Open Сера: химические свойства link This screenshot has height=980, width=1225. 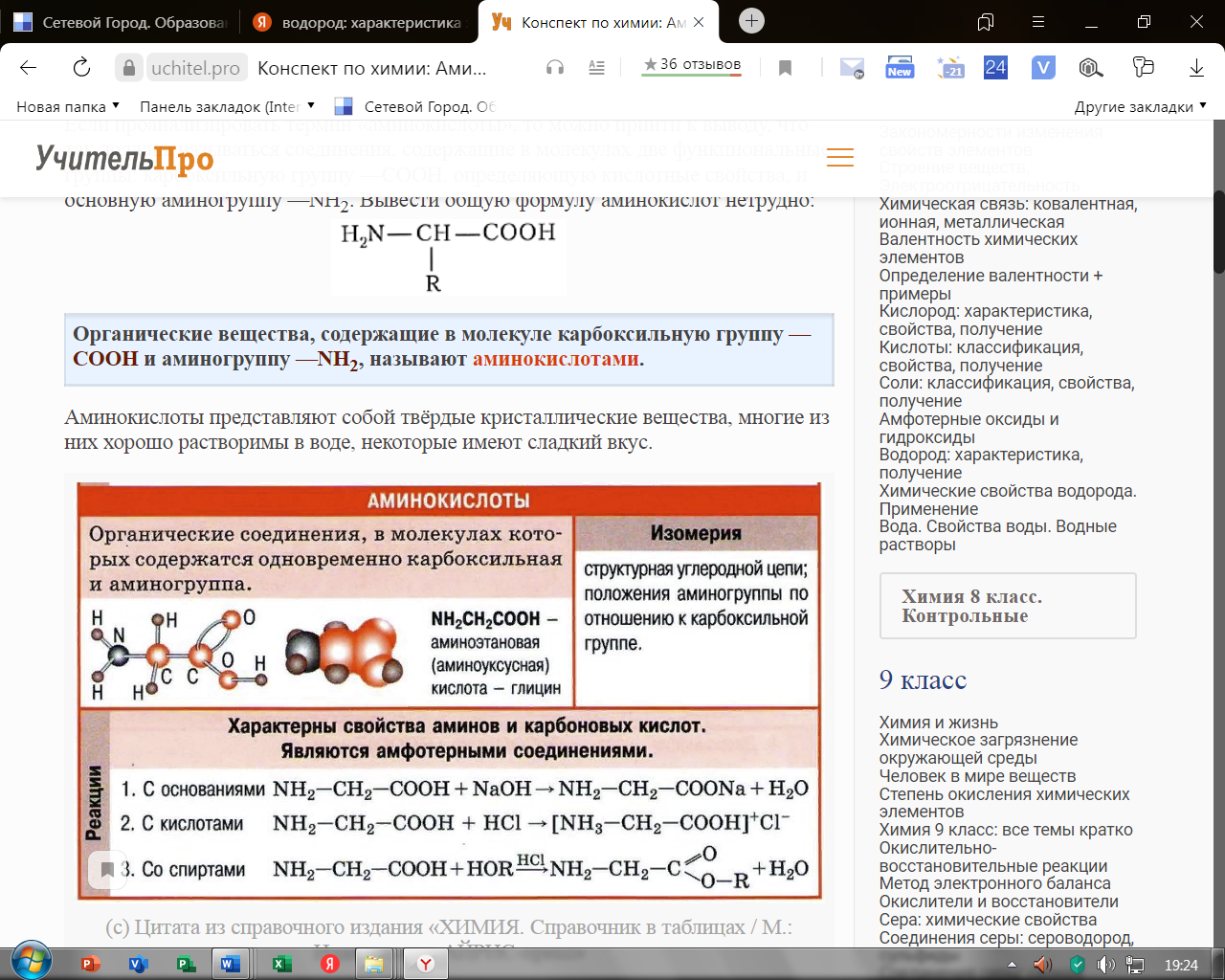pyautogui.click(x=988, y=920)
